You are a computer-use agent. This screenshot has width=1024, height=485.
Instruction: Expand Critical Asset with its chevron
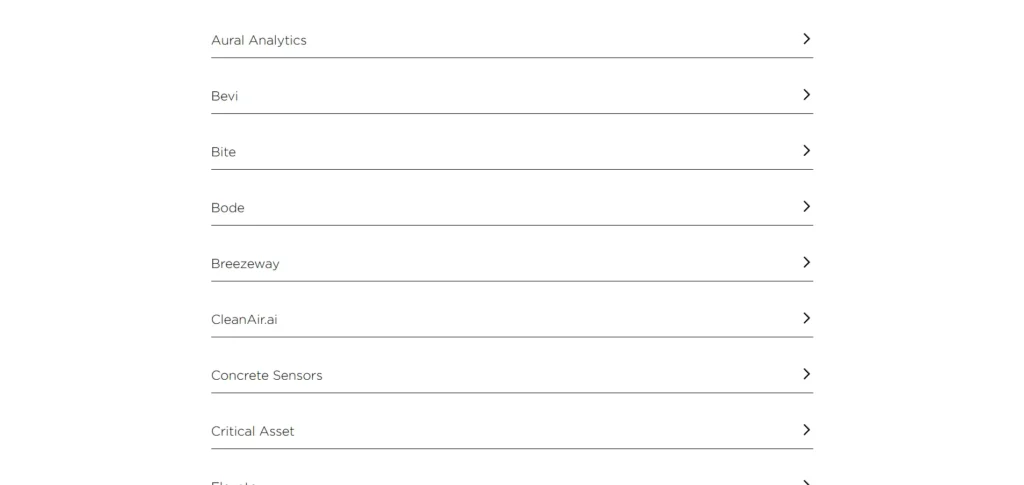807,430
